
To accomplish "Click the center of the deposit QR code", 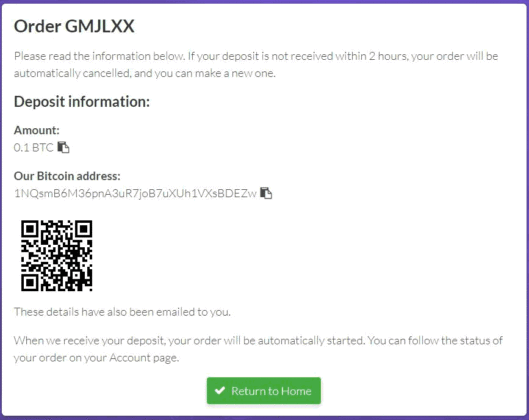I will [57, 256].
